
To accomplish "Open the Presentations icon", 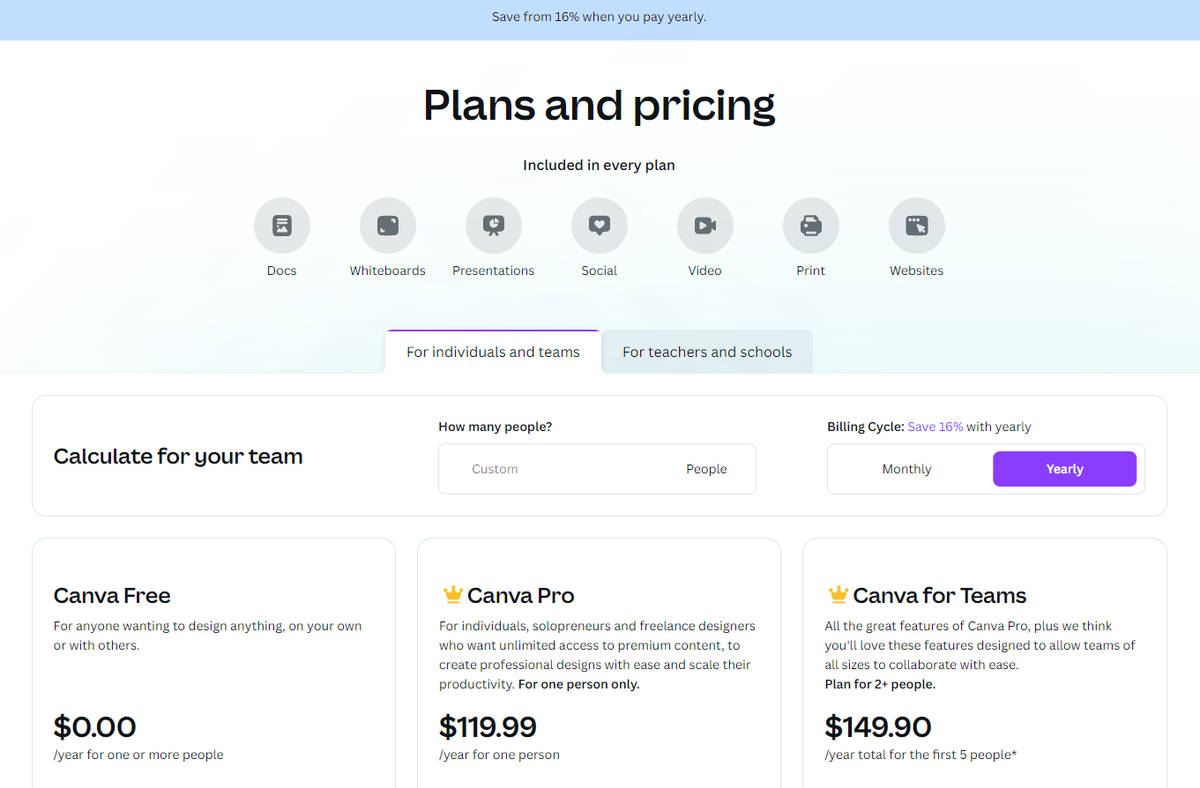I will [493, 226].
